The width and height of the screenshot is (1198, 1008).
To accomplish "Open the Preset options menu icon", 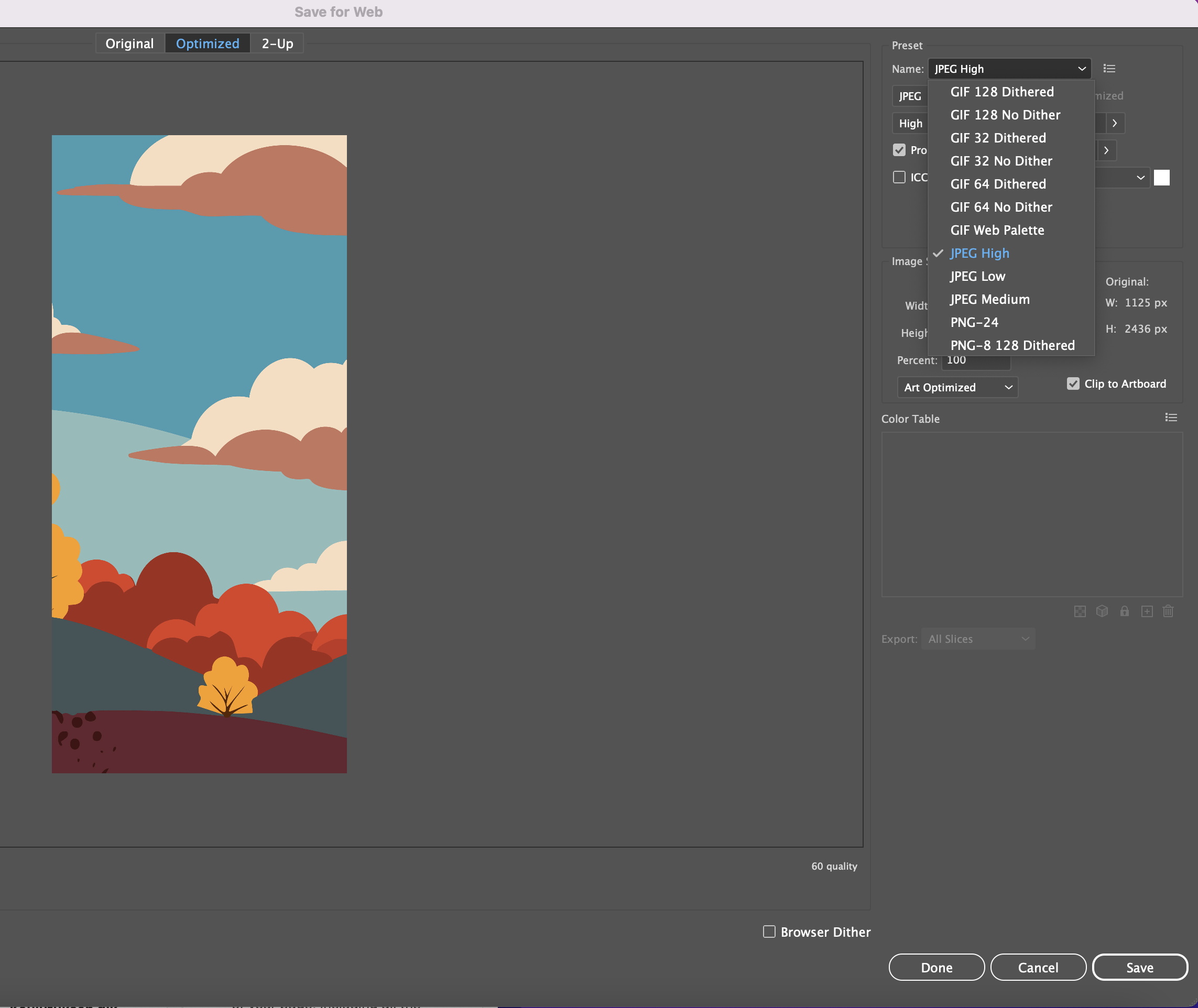I will tap(1109, 69).
